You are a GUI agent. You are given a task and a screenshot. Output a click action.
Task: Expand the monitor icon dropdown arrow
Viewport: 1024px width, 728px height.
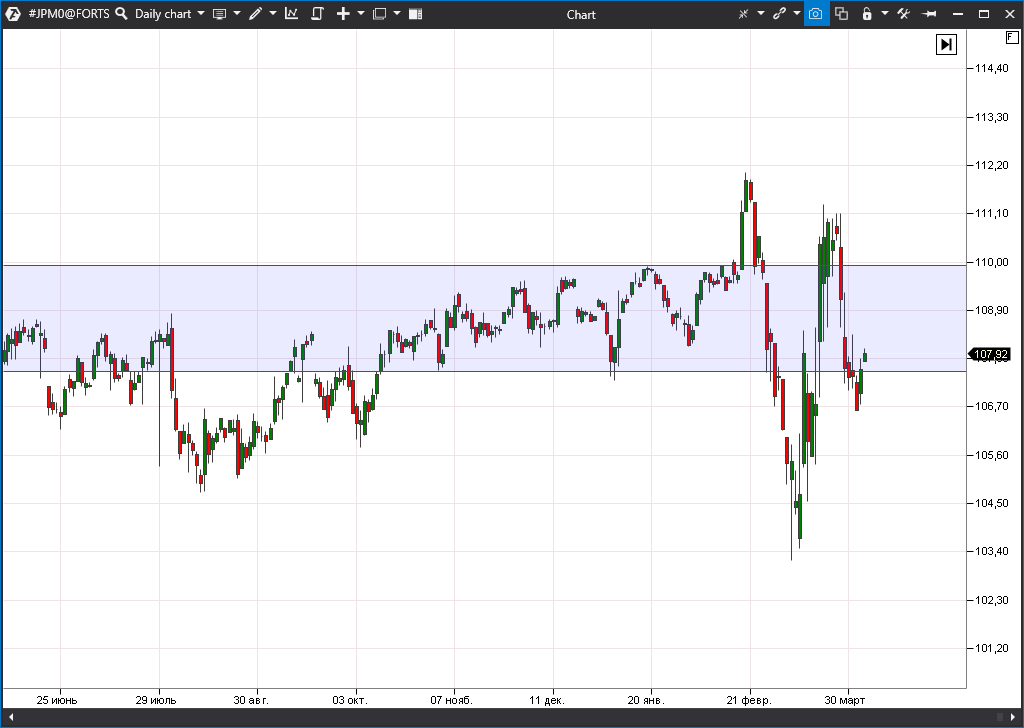pyautogui.click(x=237, y=14)
